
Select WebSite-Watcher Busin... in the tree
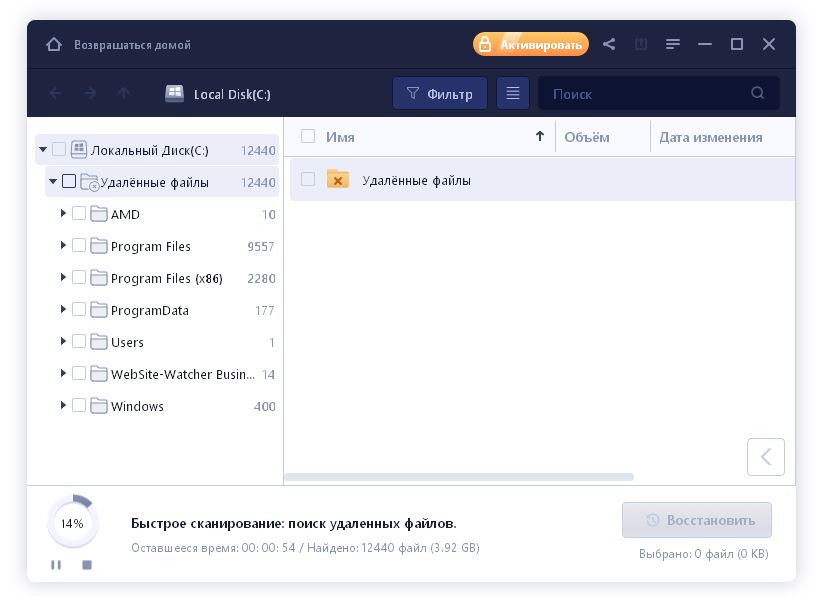tap(183, 374)
